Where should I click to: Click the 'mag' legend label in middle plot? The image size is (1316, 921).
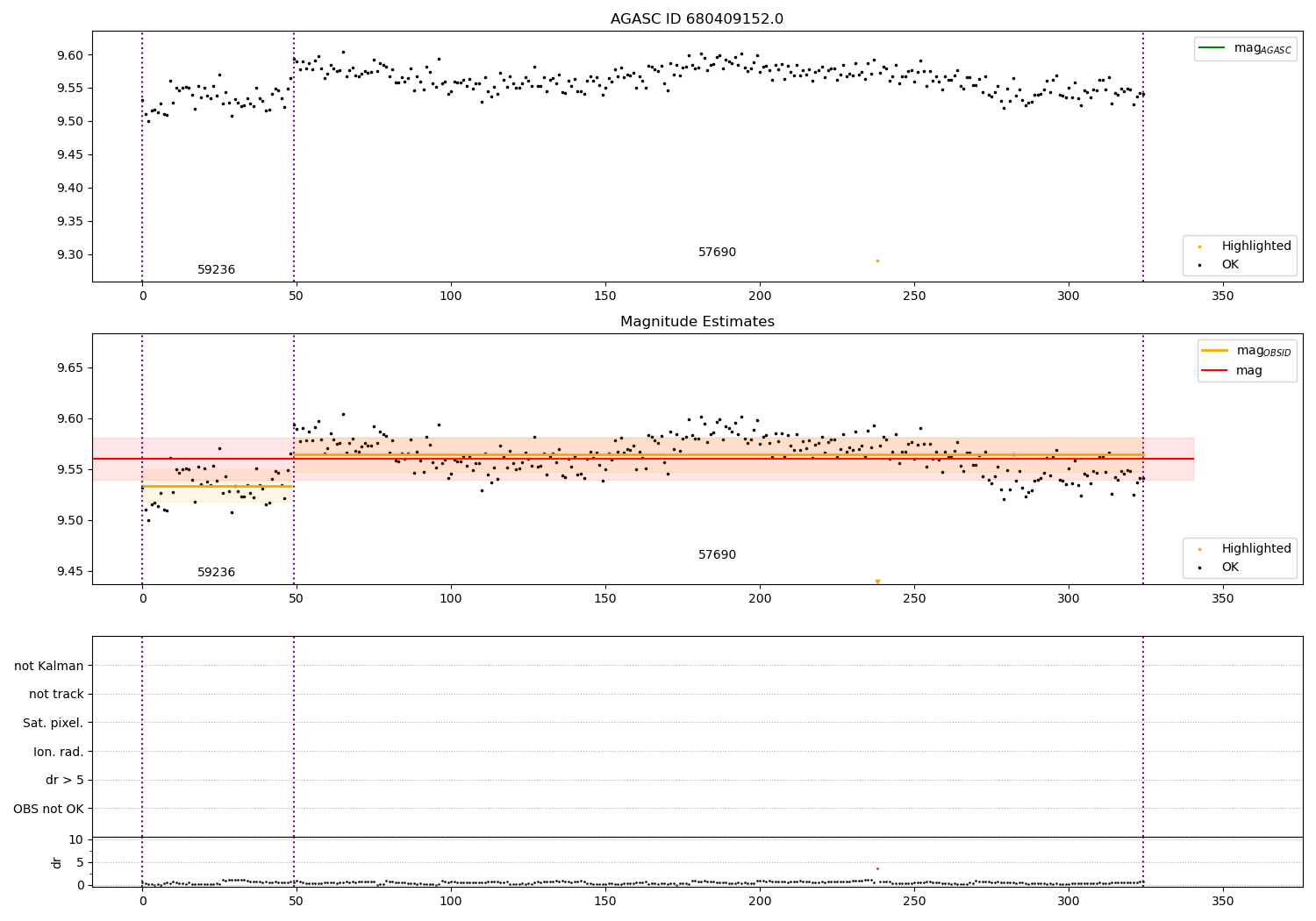(1249, 371)
